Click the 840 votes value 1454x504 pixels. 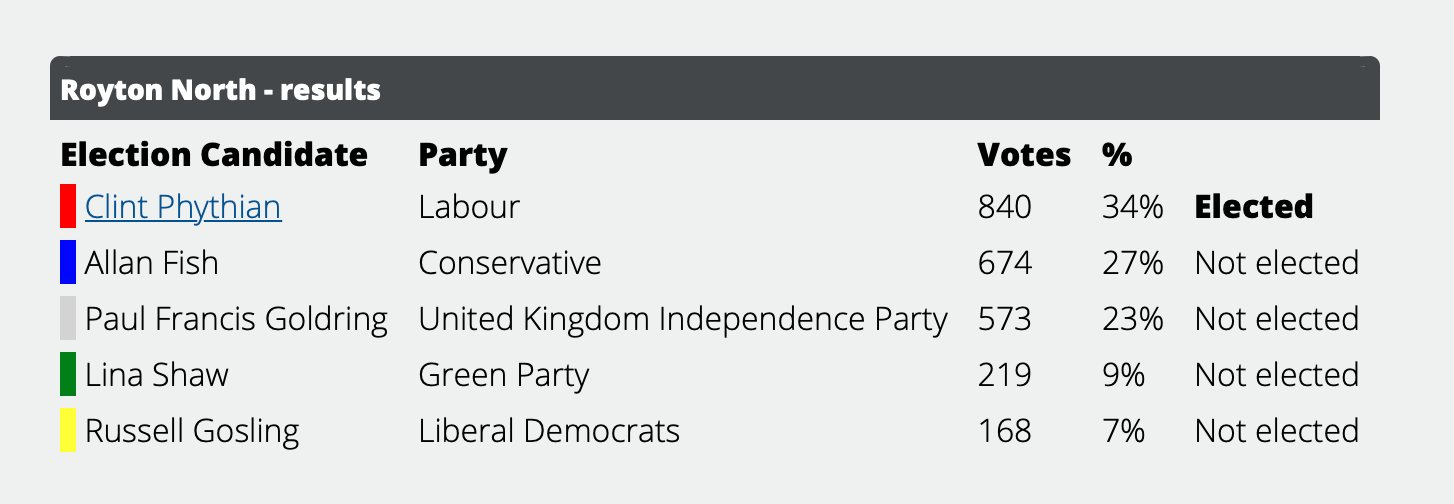click(1004, 207)
